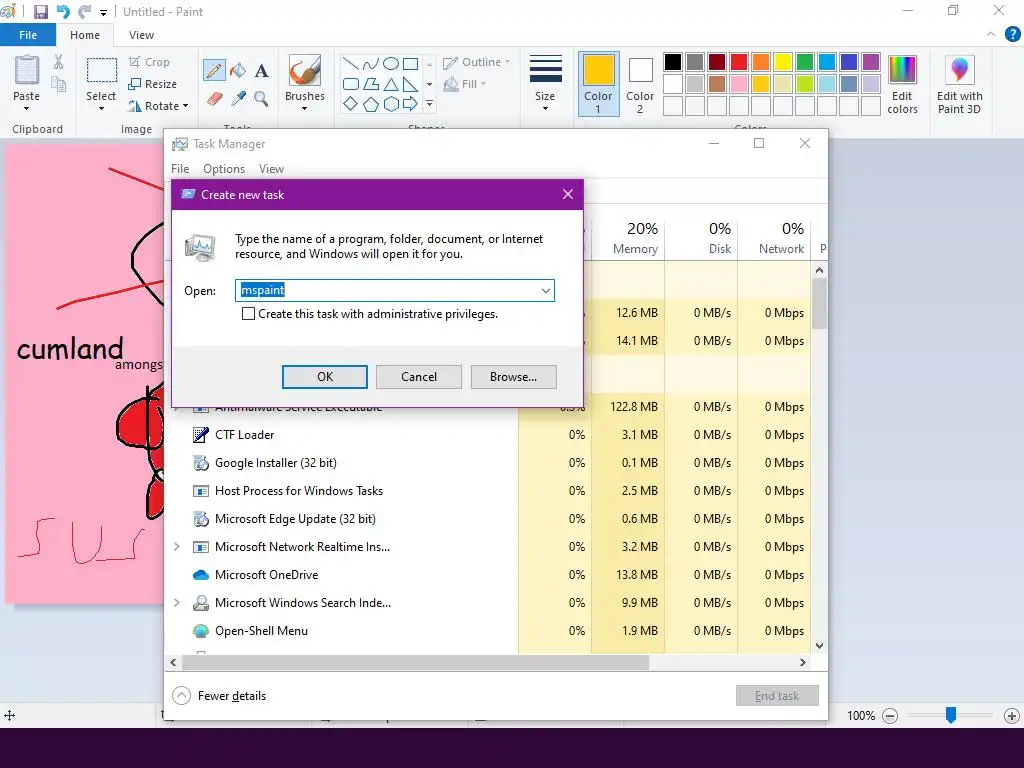The image size is (1024, 768).
Task: Choose the Curve shape in Shapes gallery
Action: click(x=370, y=63)
